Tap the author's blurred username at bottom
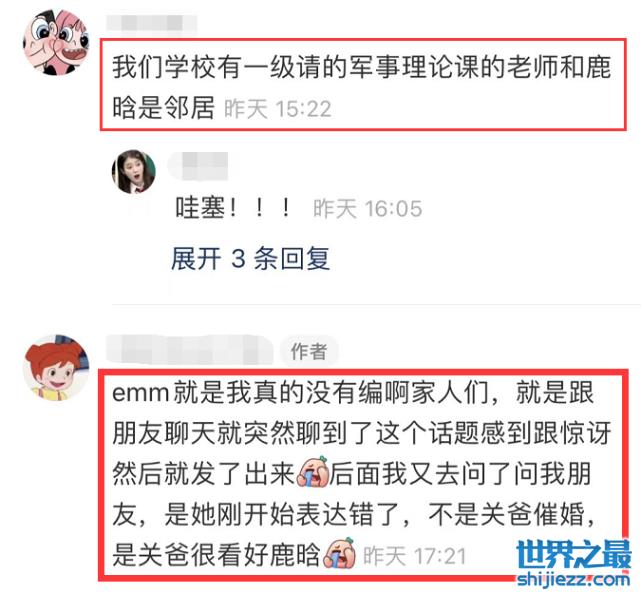Viewport: 641px width, 594px height. click(x=189, y=350)
